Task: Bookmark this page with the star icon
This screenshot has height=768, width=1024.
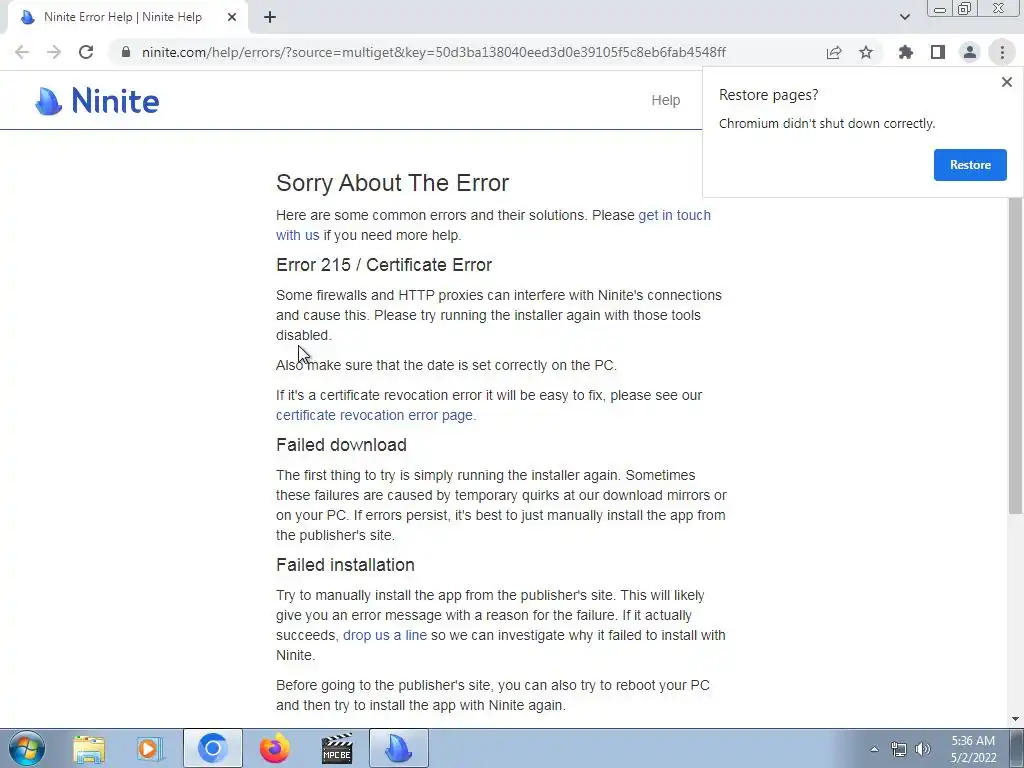Action: pyautogui.click(x=866, y=52)
